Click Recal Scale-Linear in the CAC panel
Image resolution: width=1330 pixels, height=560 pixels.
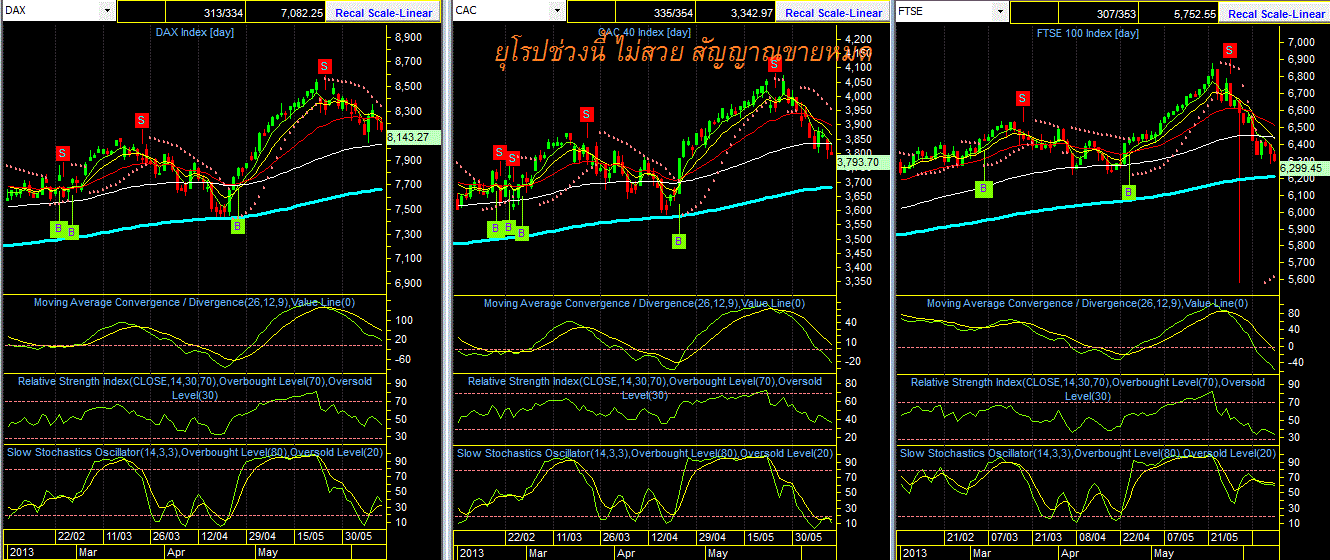834,12
